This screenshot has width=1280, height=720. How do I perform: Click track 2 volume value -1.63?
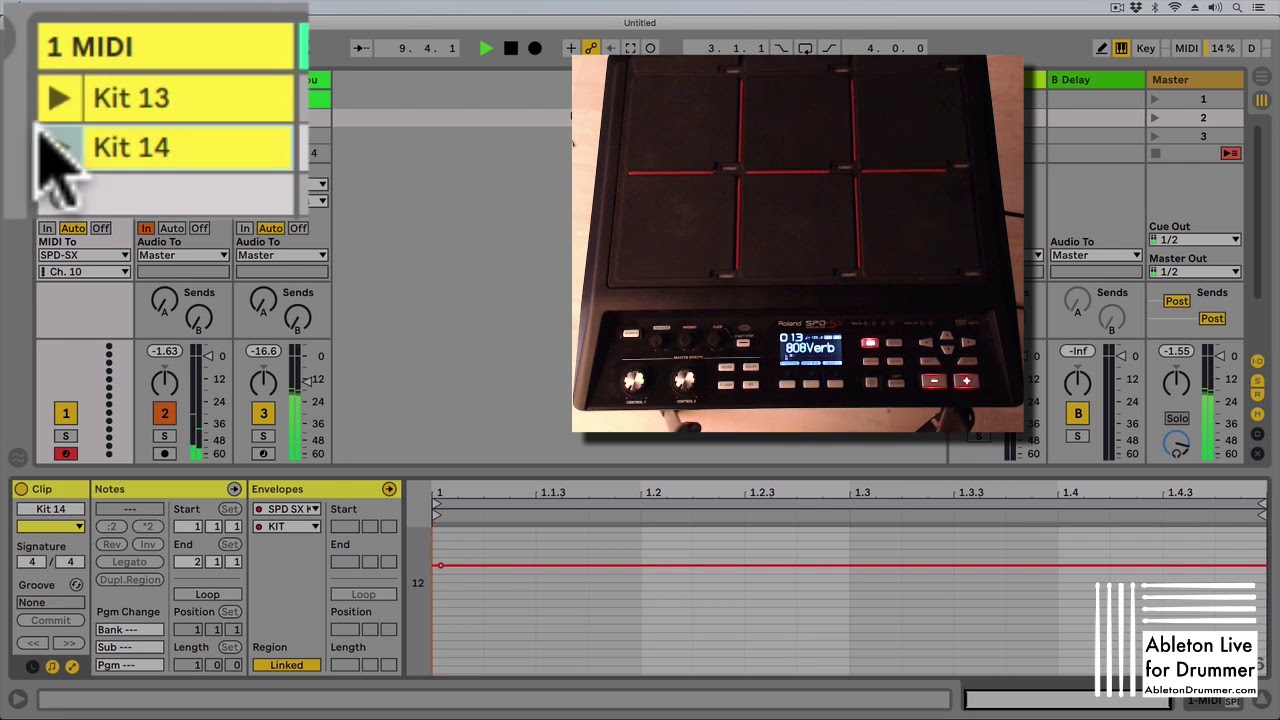[164, 351]
